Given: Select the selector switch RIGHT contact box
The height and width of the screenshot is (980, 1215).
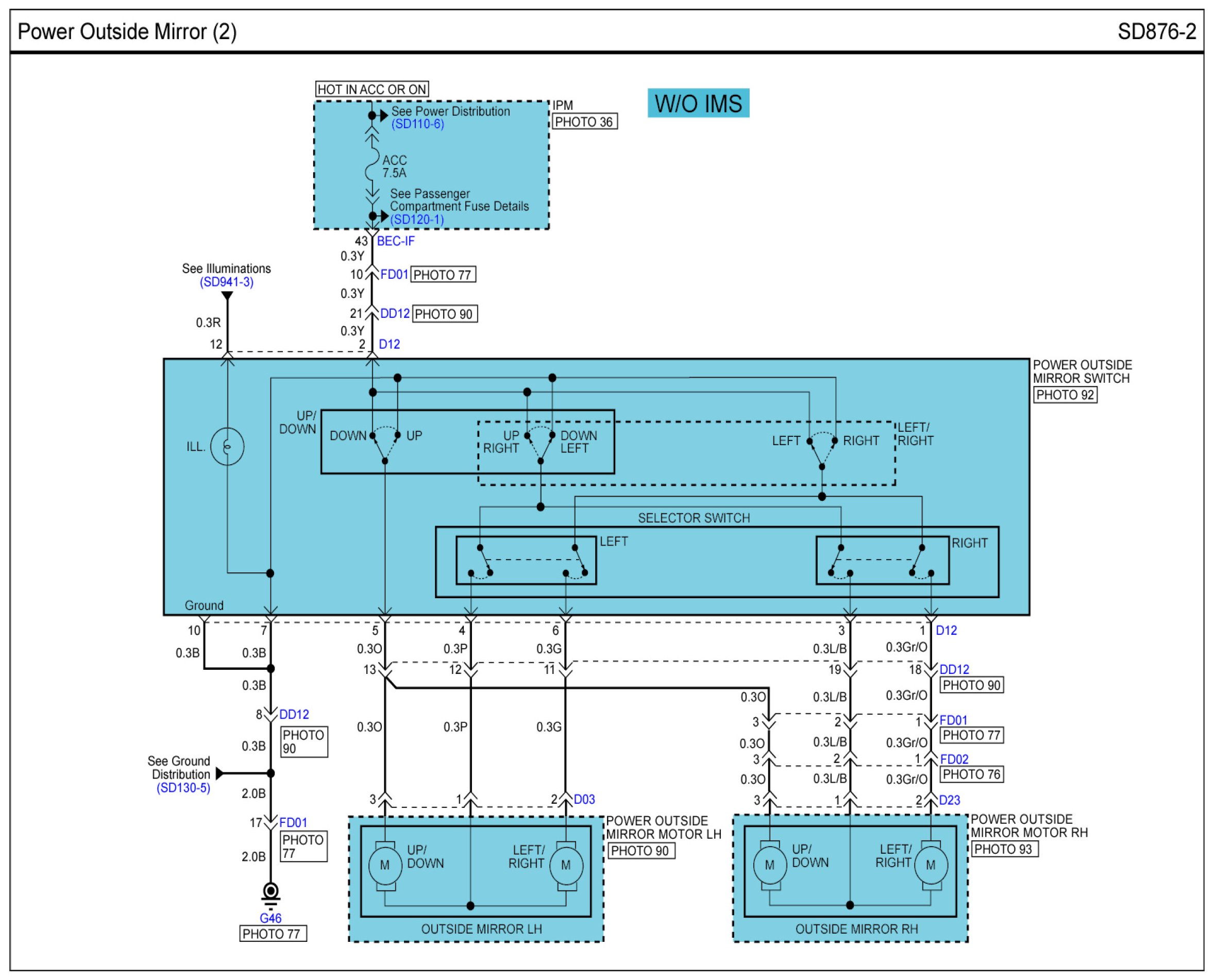Looking at the screenshot, I should [x=883, y=561].
